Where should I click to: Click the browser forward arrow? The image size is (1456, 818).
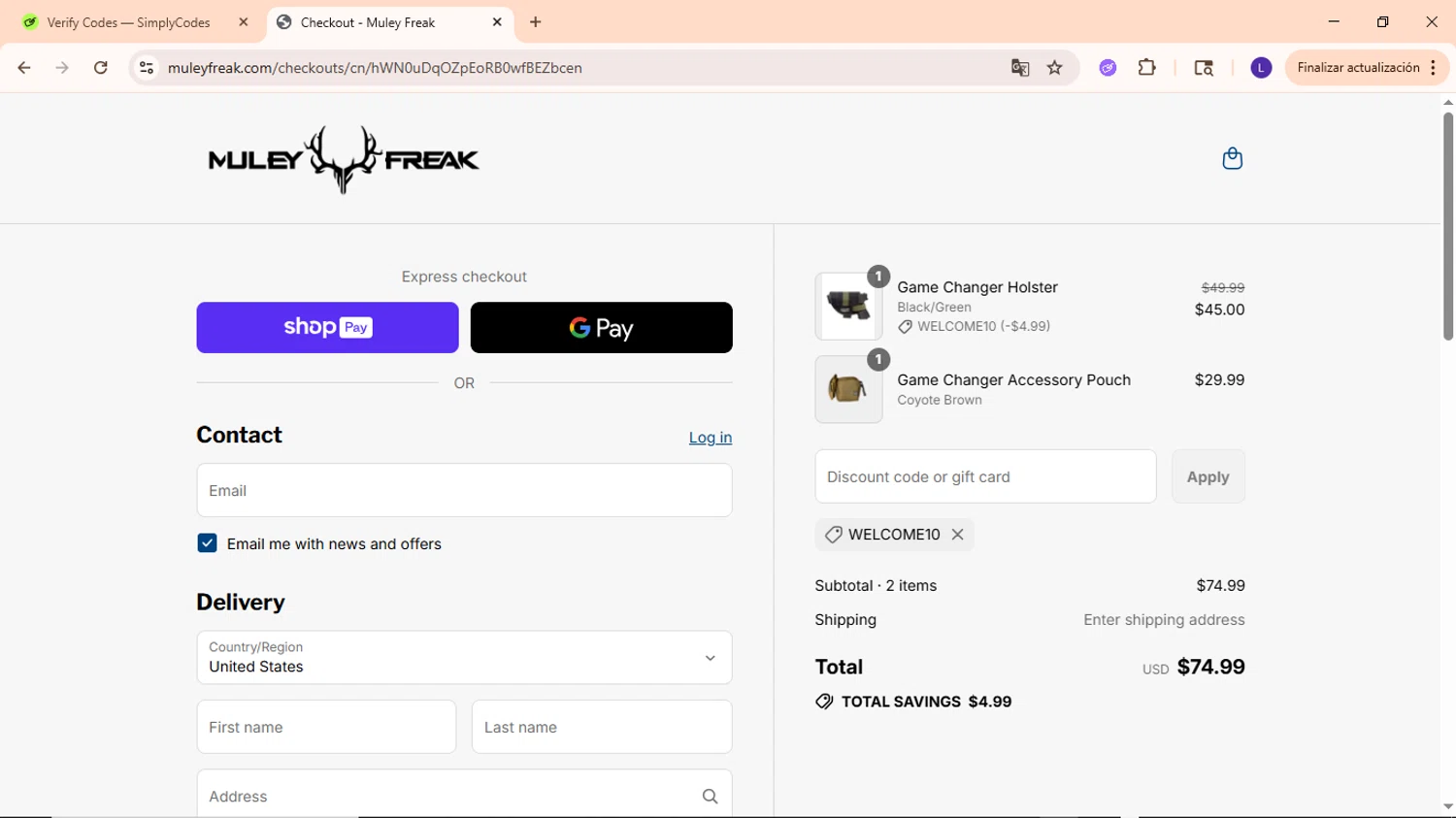[x=62, y=68]
